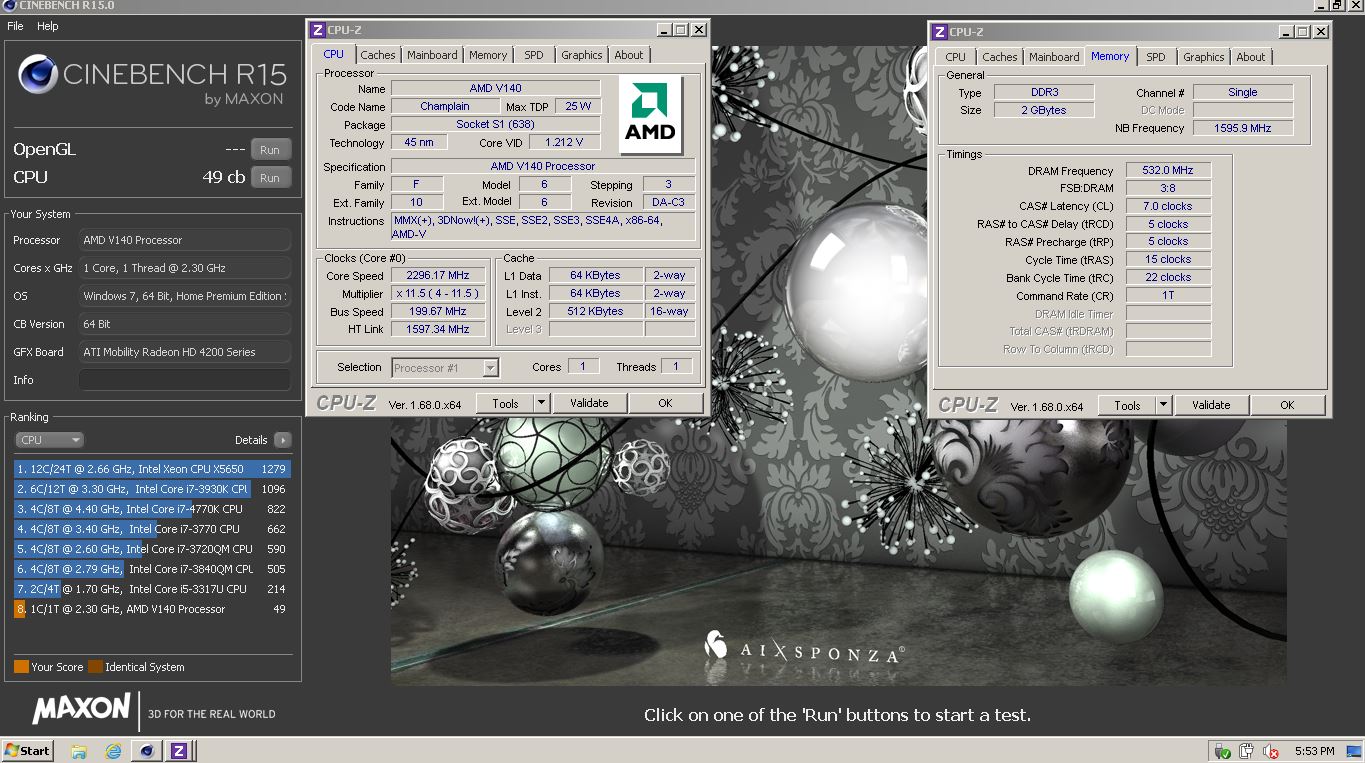Switch to SPD tab in left CPU-Z
The height and width of the screenshot is (763, 1365).
[x=534, y=55]
